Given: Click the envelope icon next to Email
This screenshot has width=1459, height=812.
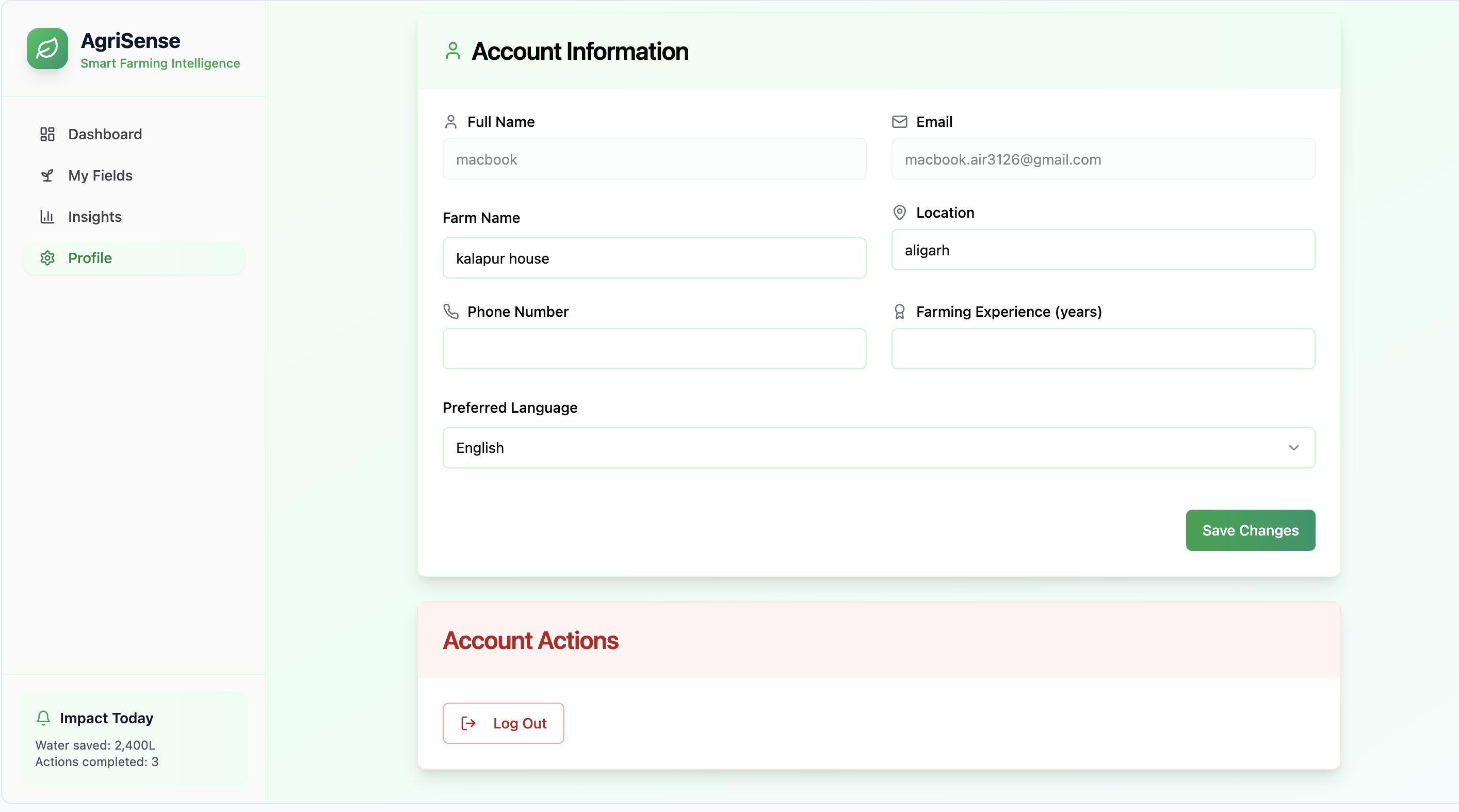Looking at the screenshot, I should [899, 122].
